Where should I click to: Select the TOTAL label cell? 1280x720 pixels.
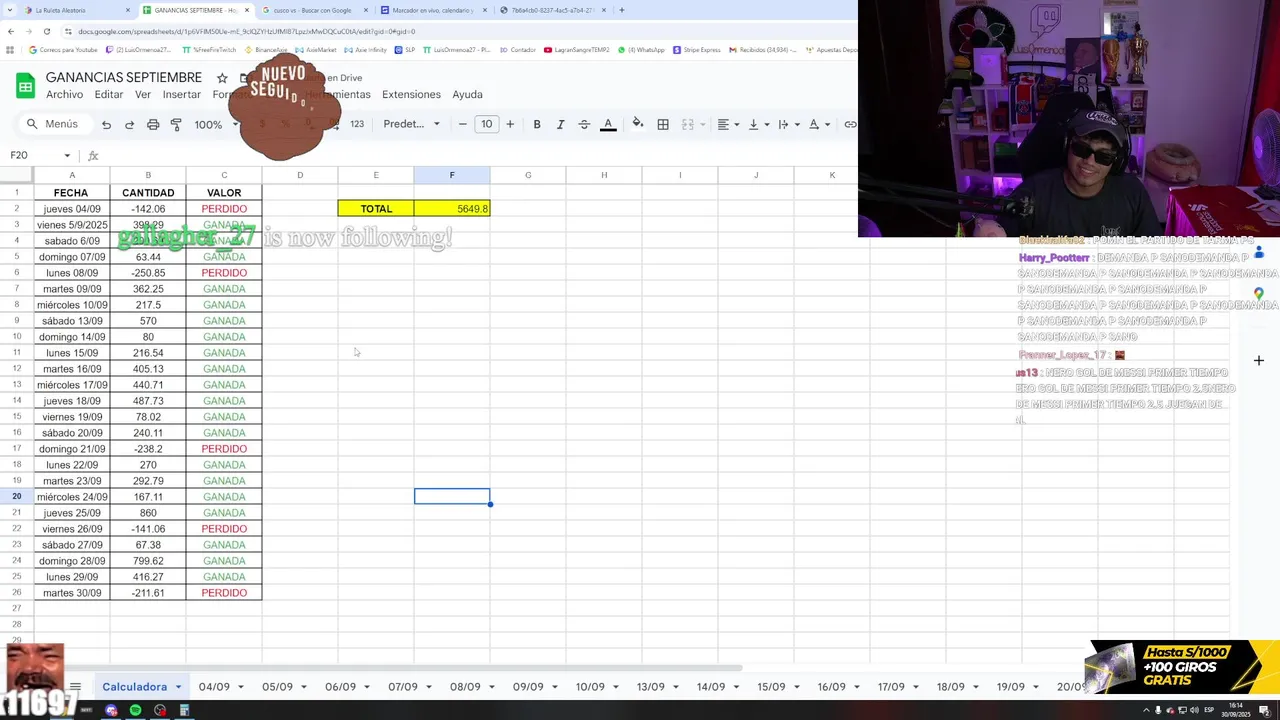pyautogui.click(x=376, y=209)
